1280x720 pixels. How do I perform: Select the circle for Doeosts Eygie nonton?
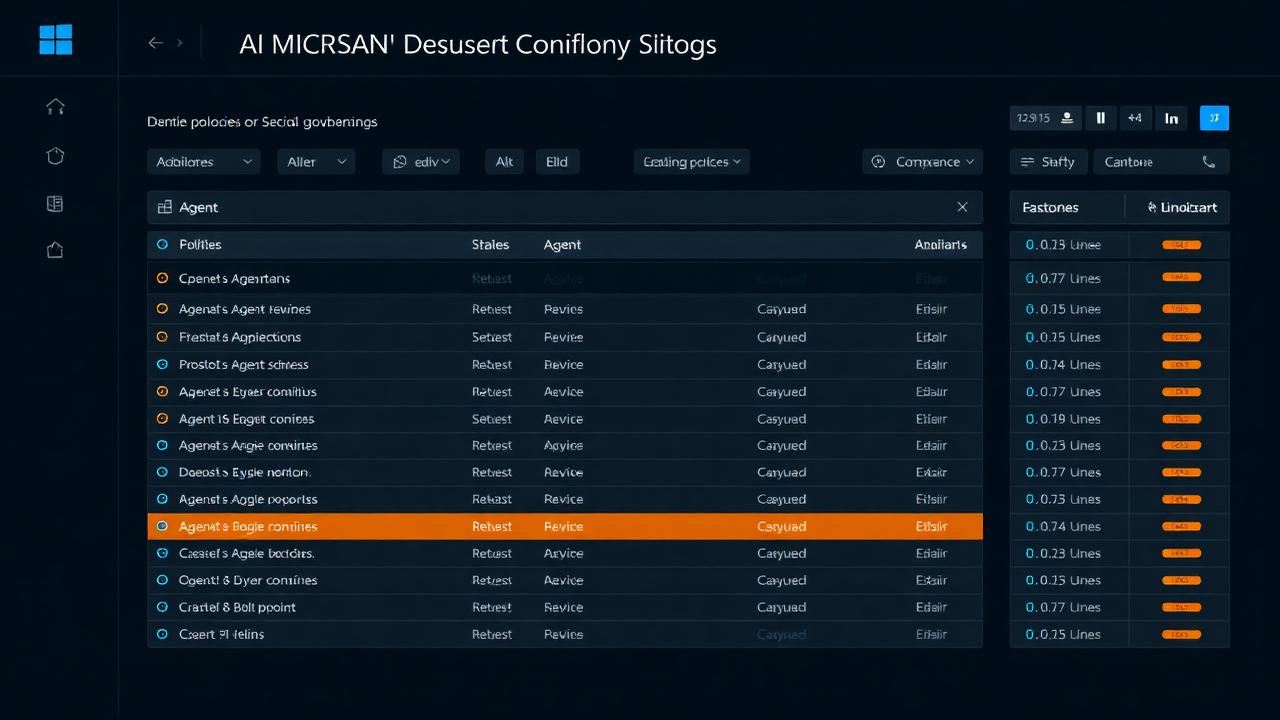tap(162, 472)
